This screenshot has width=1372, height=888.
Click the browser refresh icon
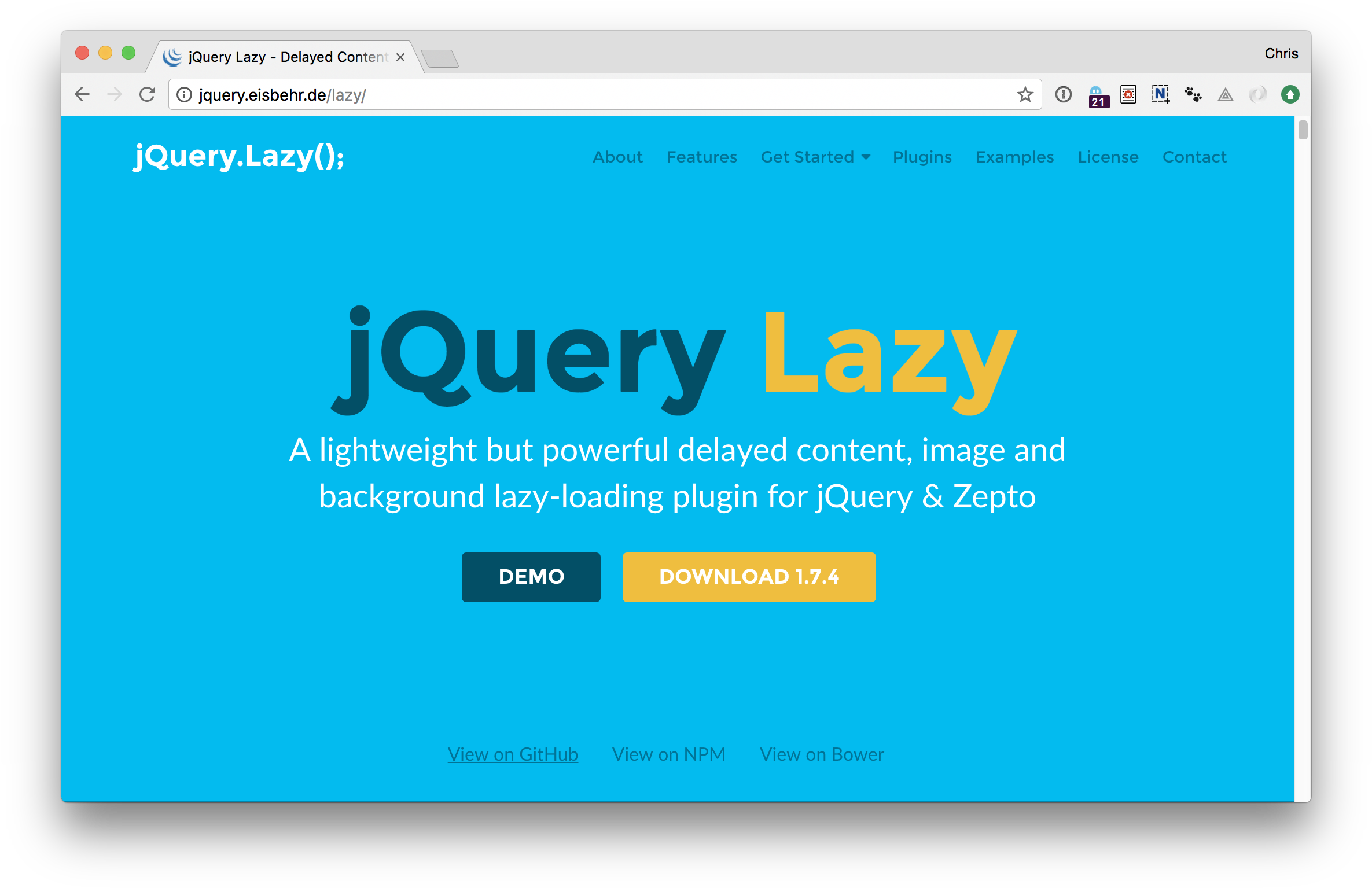[x=148, y=95]
